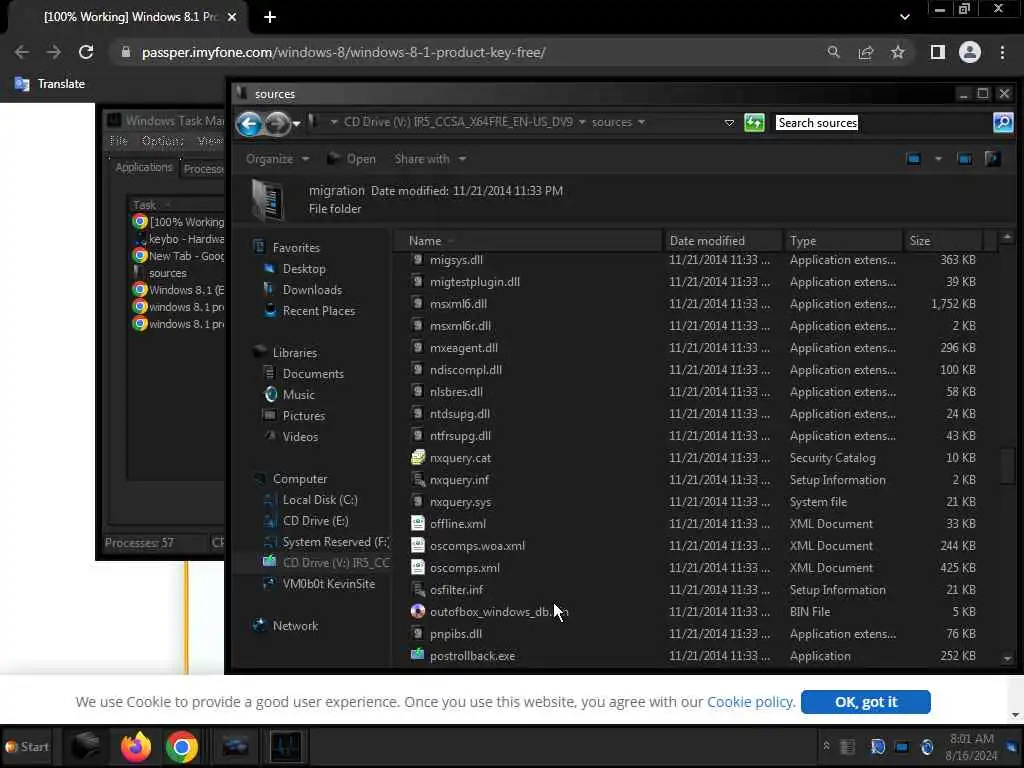The image size is (1024, 768).
Task: Go back in the sources Explorer window
Action: coord(249,123)
